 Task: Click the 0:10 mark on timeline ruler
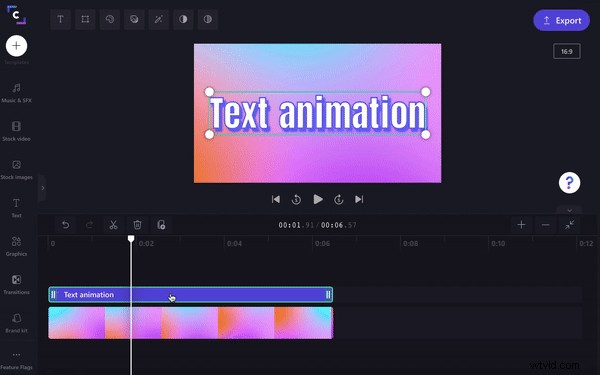pyautogui.click(x=498, y=244)
